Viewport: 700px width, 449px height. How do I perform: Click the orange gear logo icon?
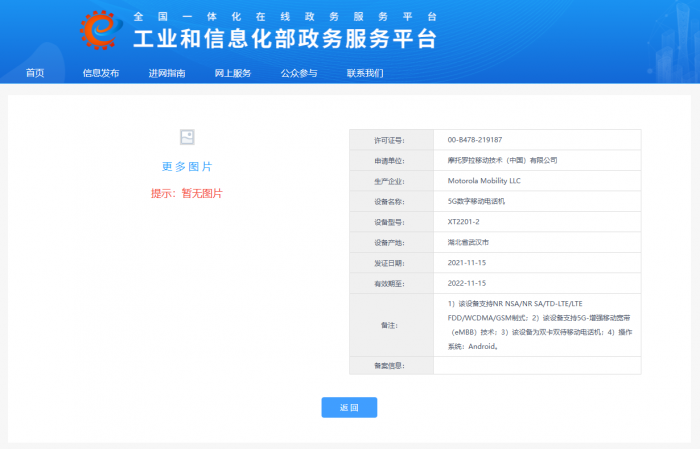102,30
